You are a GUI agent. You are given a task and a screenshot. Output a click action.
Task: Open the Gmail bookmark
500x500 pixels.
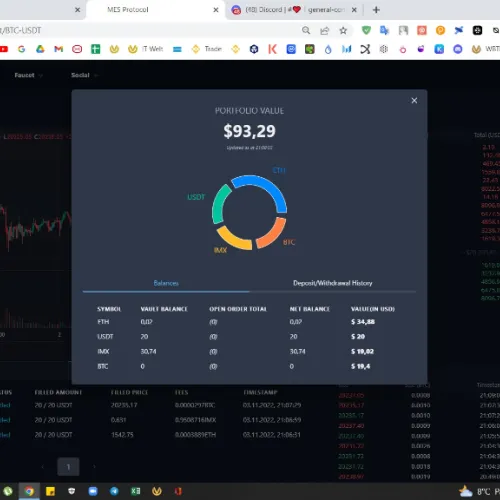59,49
